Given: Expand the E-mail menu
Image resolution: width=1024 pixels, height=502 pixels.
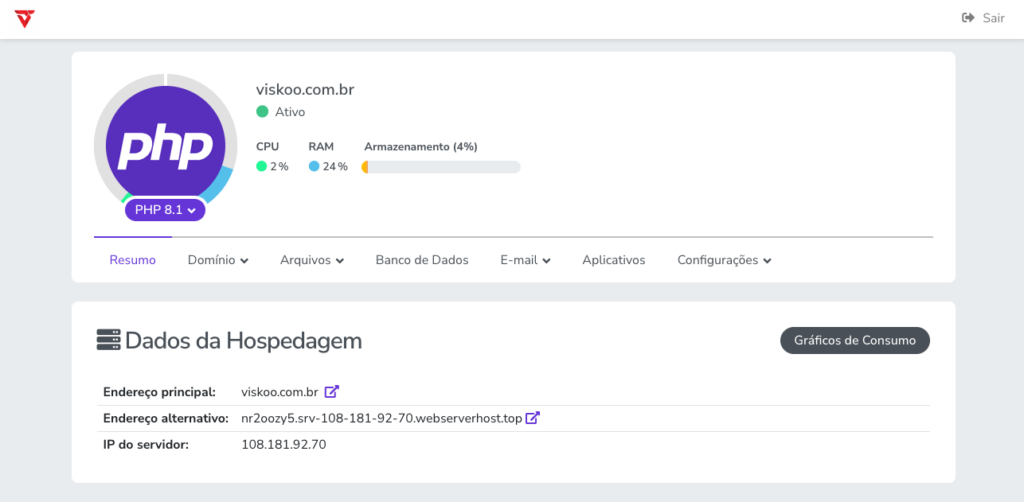Looking at the screenshot, I should pos(526,260).
